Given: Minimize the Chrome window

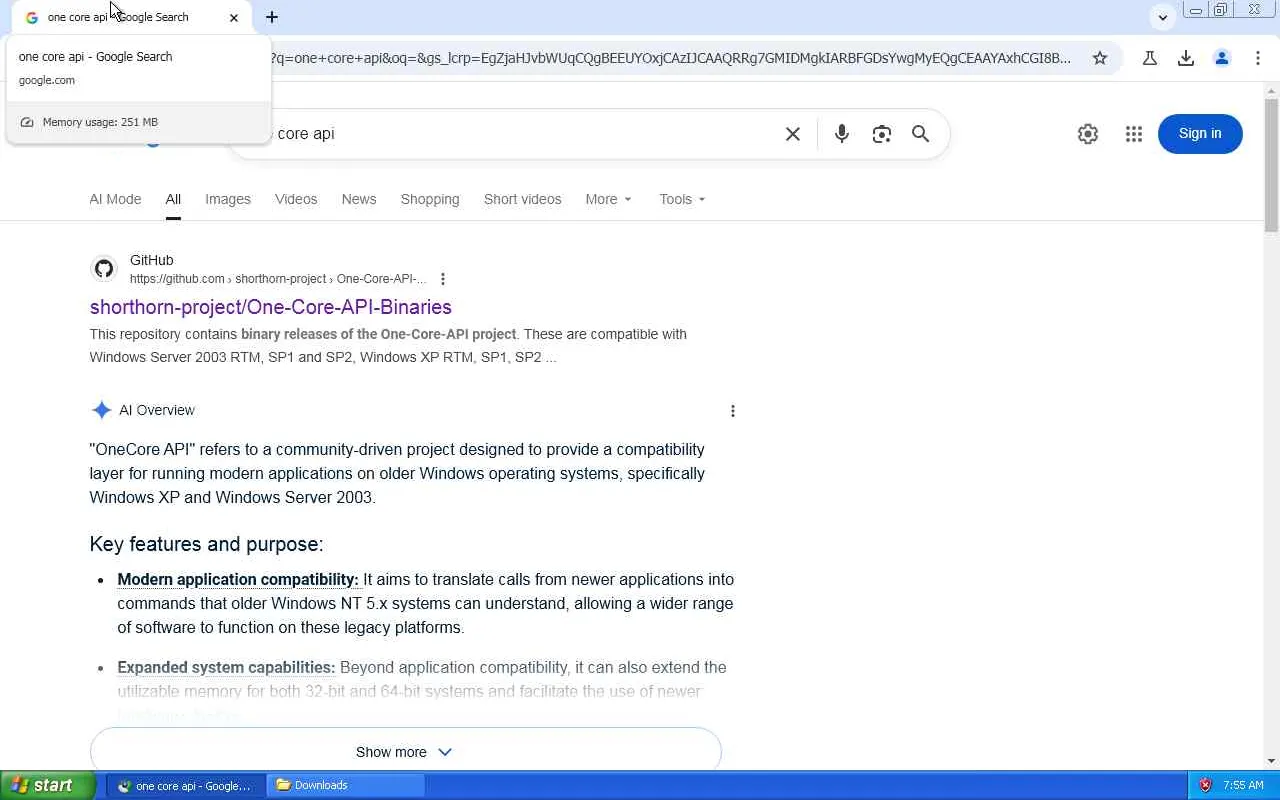Looking at the screenshot, I should click(1195, 10).
